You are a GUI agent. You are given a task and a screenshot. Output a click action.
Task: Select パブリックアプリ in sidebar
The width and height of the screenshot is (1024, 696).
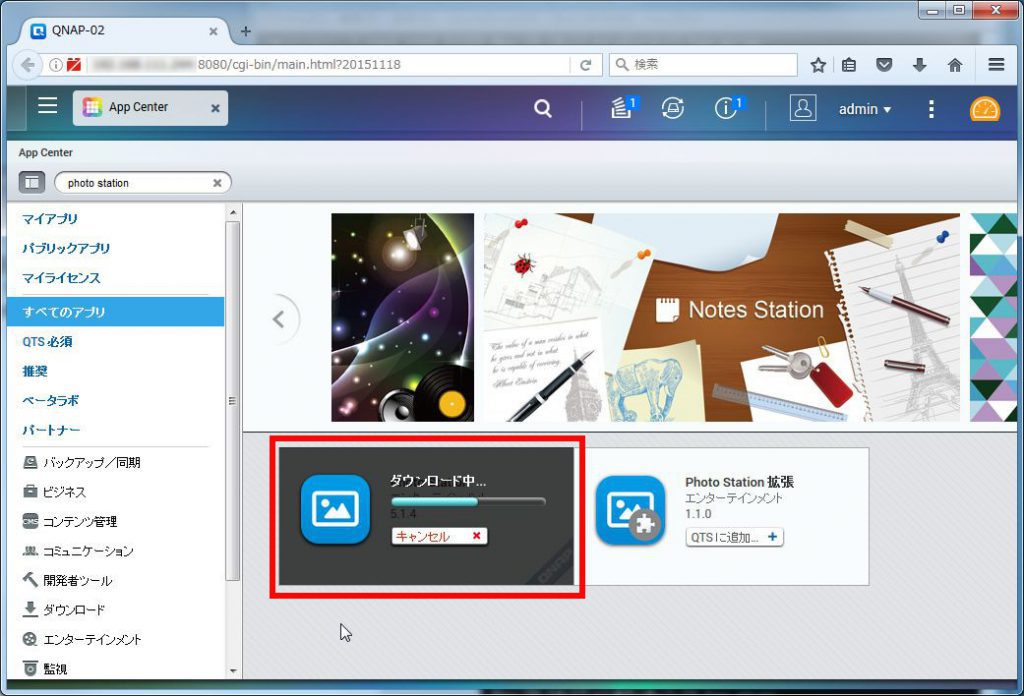point(66,248)
